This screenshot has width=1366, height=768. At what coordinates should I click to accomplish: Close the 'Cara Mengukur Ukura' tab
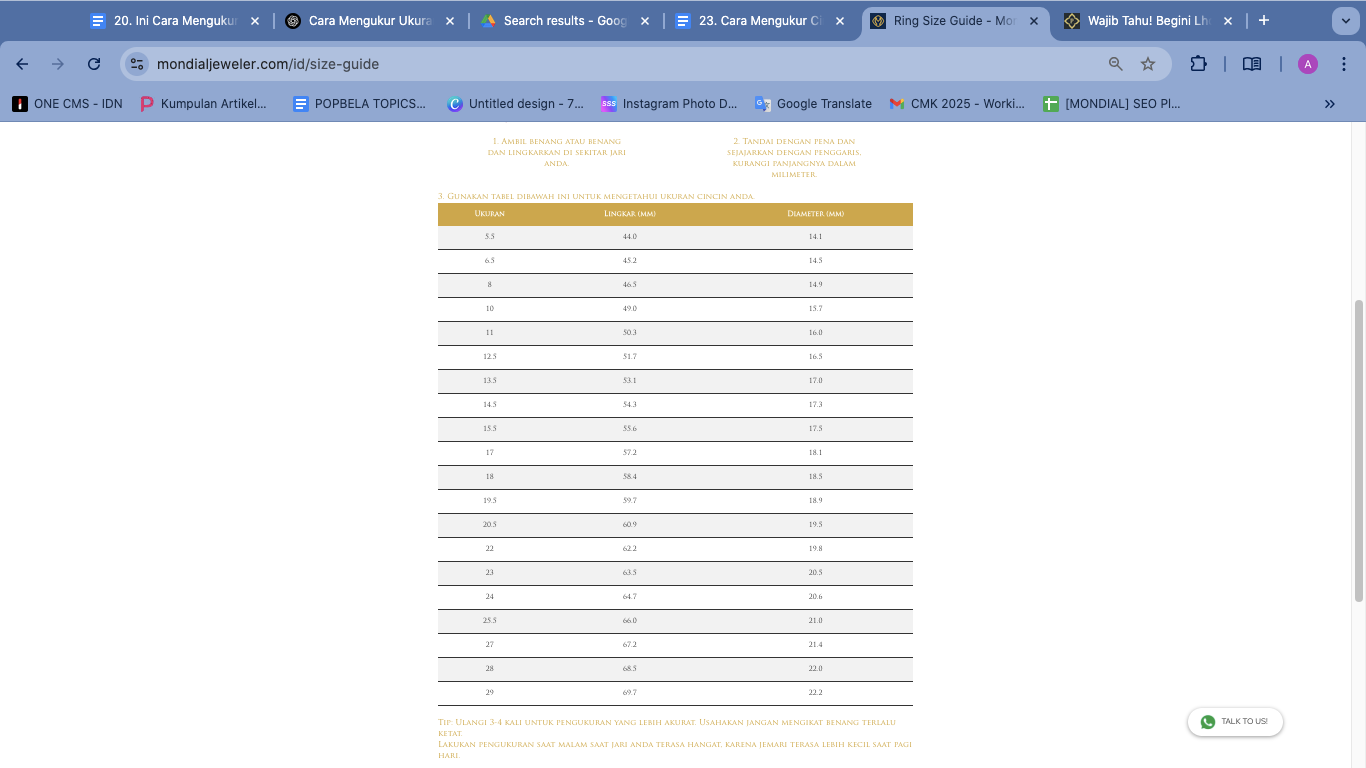click(x=450, y=21)
